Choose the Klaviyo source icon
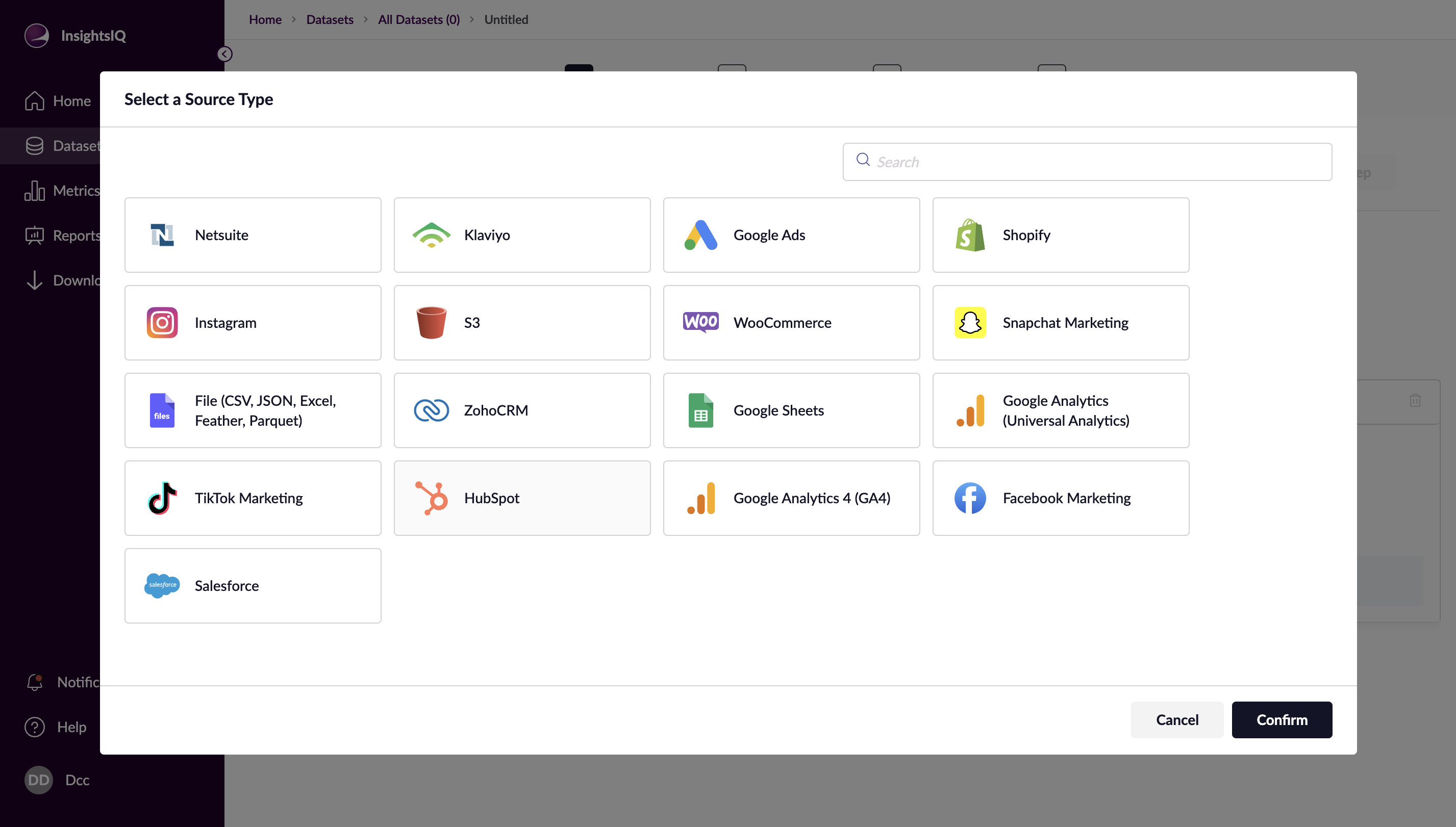The image size is (1456, 827). 432,235
